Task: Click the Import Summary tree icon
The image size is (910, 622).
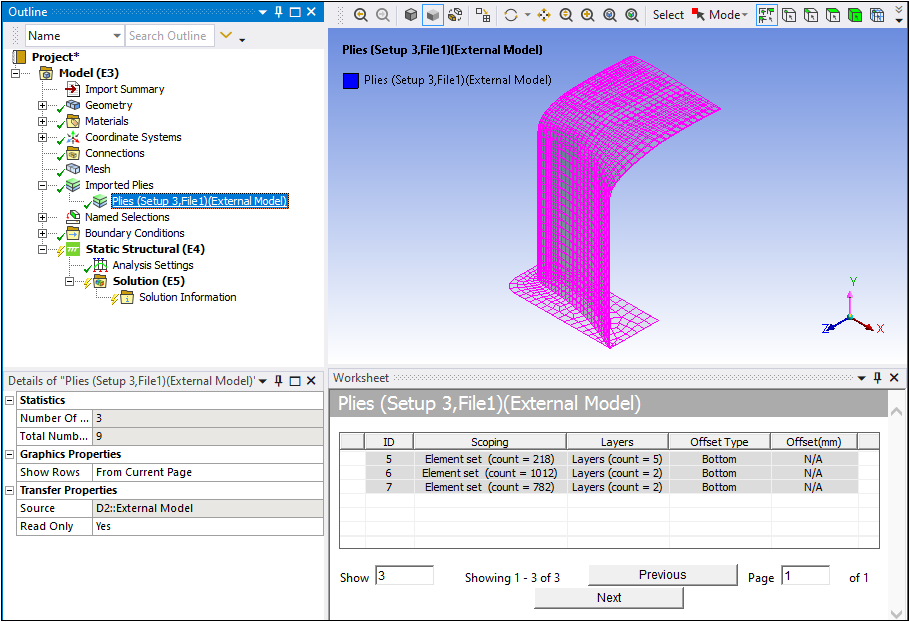Action: pyautogui.click(x=73, y=89)
